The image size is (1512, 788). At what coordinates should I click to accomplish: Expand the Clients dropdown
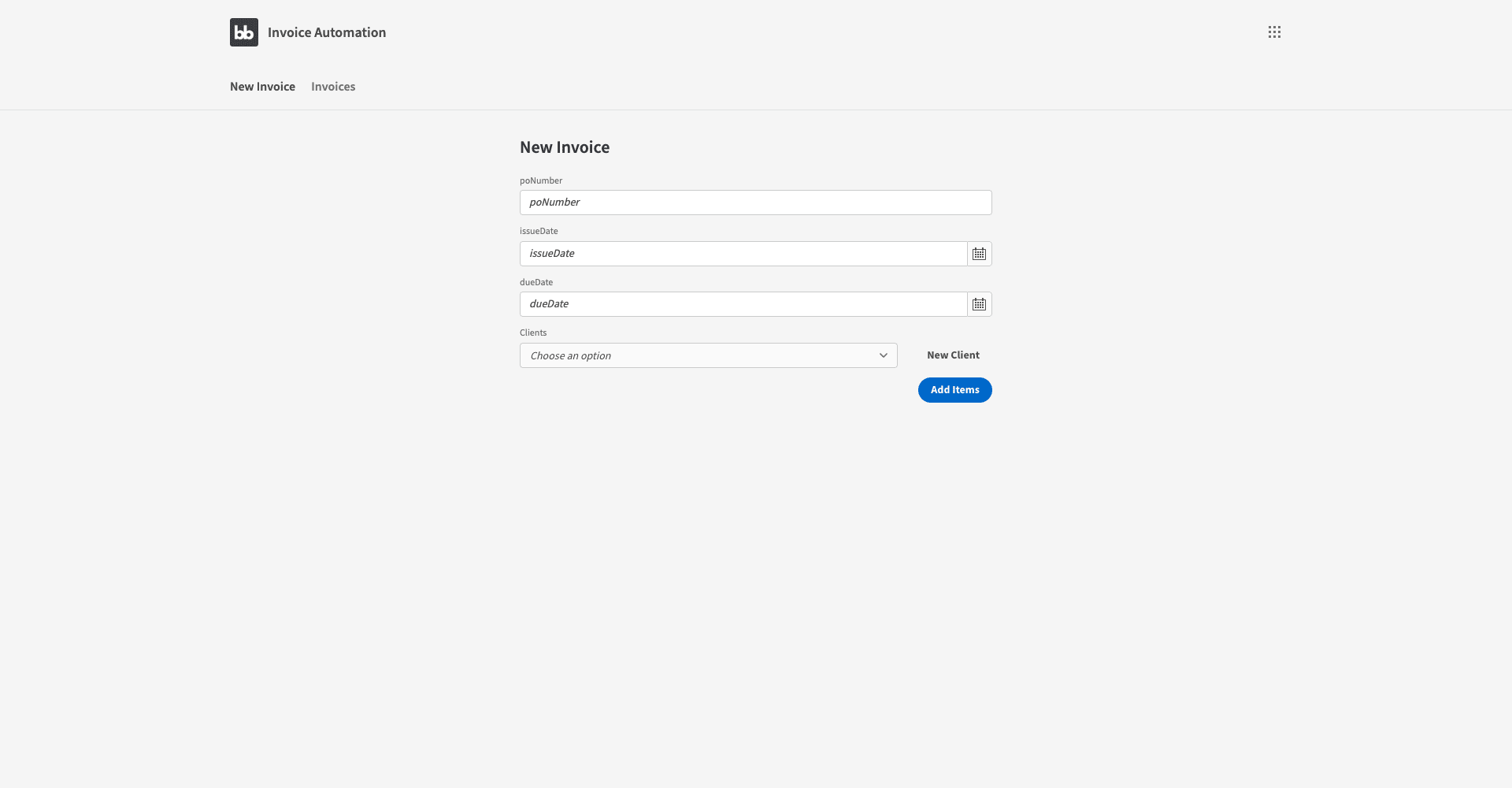click(x=709, y=355)
